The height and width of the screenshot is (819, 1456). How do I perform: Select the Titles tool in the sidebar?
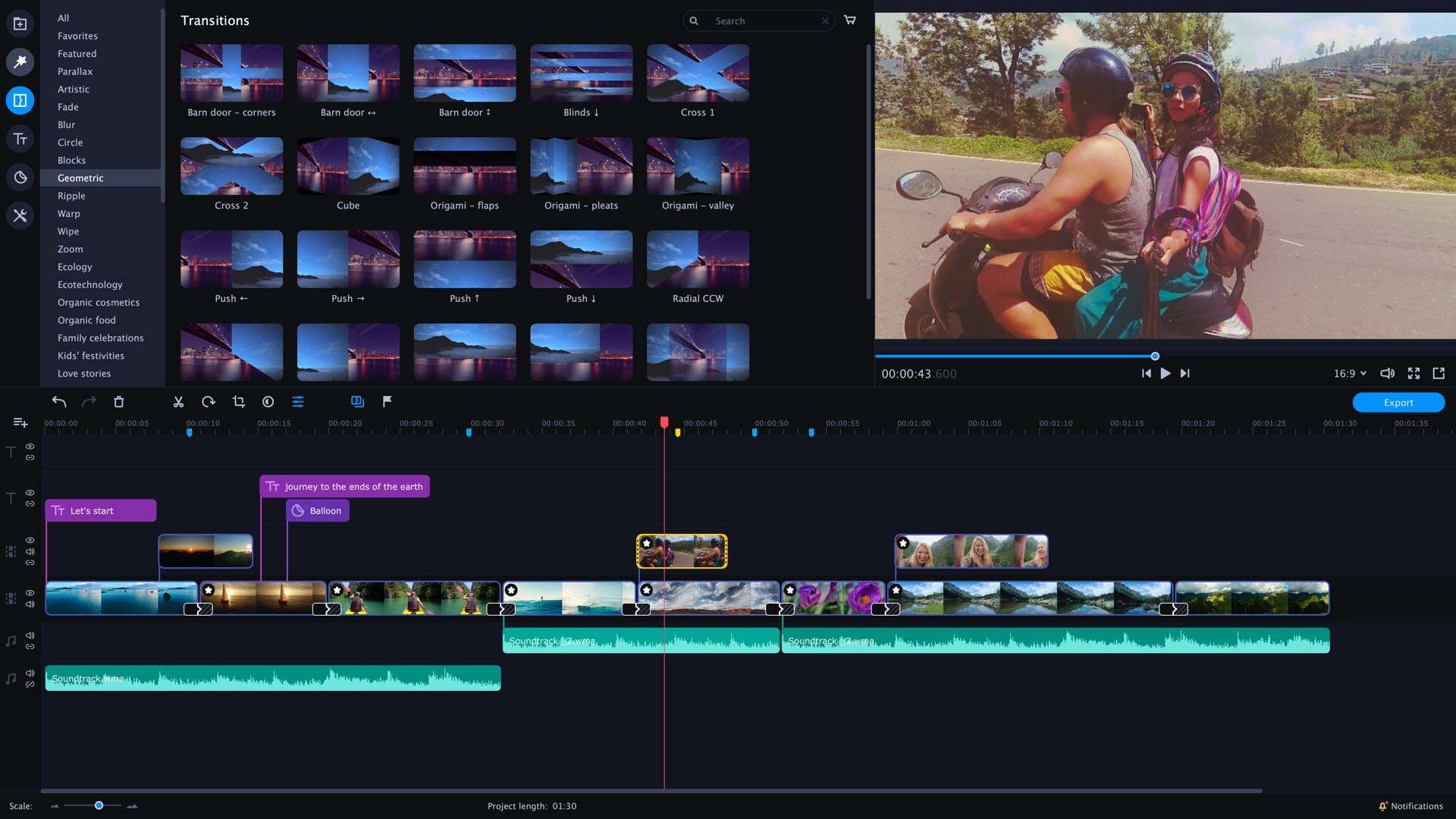20,139
